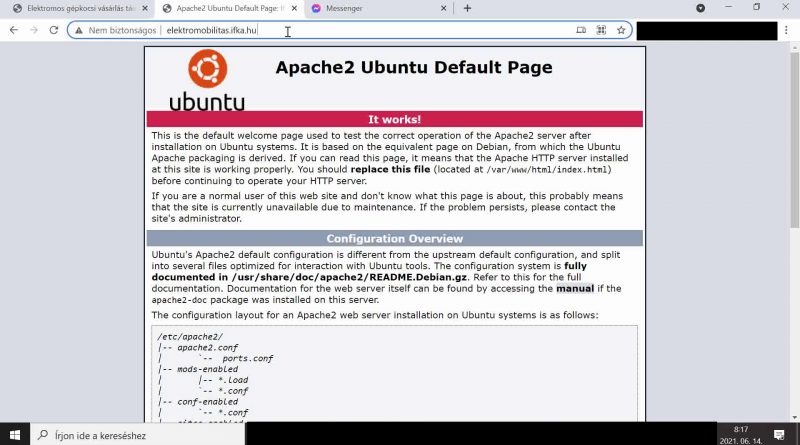Click the scrollbar down arrow

tap(794, 417)
